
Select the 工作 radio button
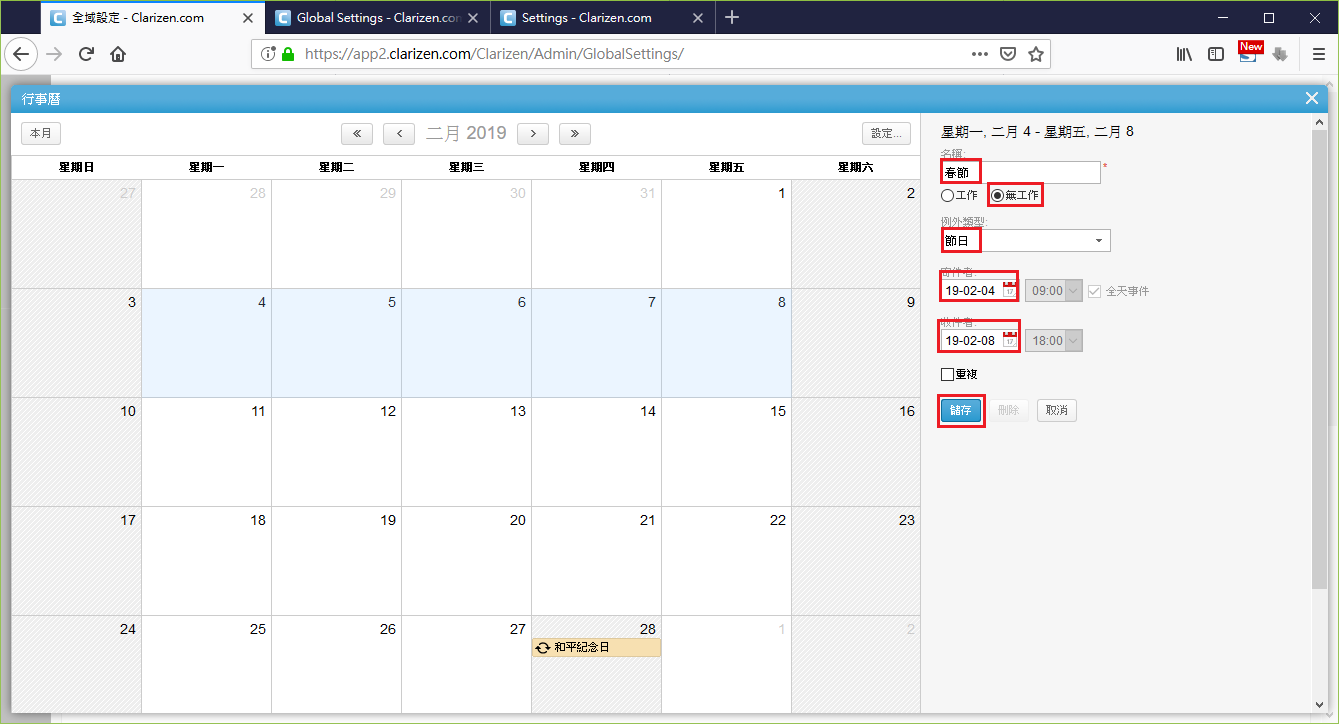pos(947,195)
